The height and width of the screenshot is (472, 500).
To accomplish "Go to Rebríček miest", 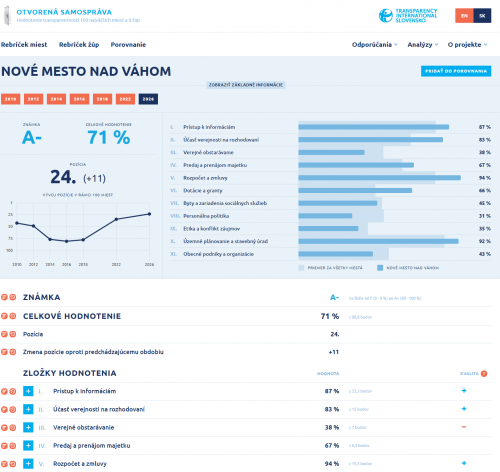I will (24, 45).
